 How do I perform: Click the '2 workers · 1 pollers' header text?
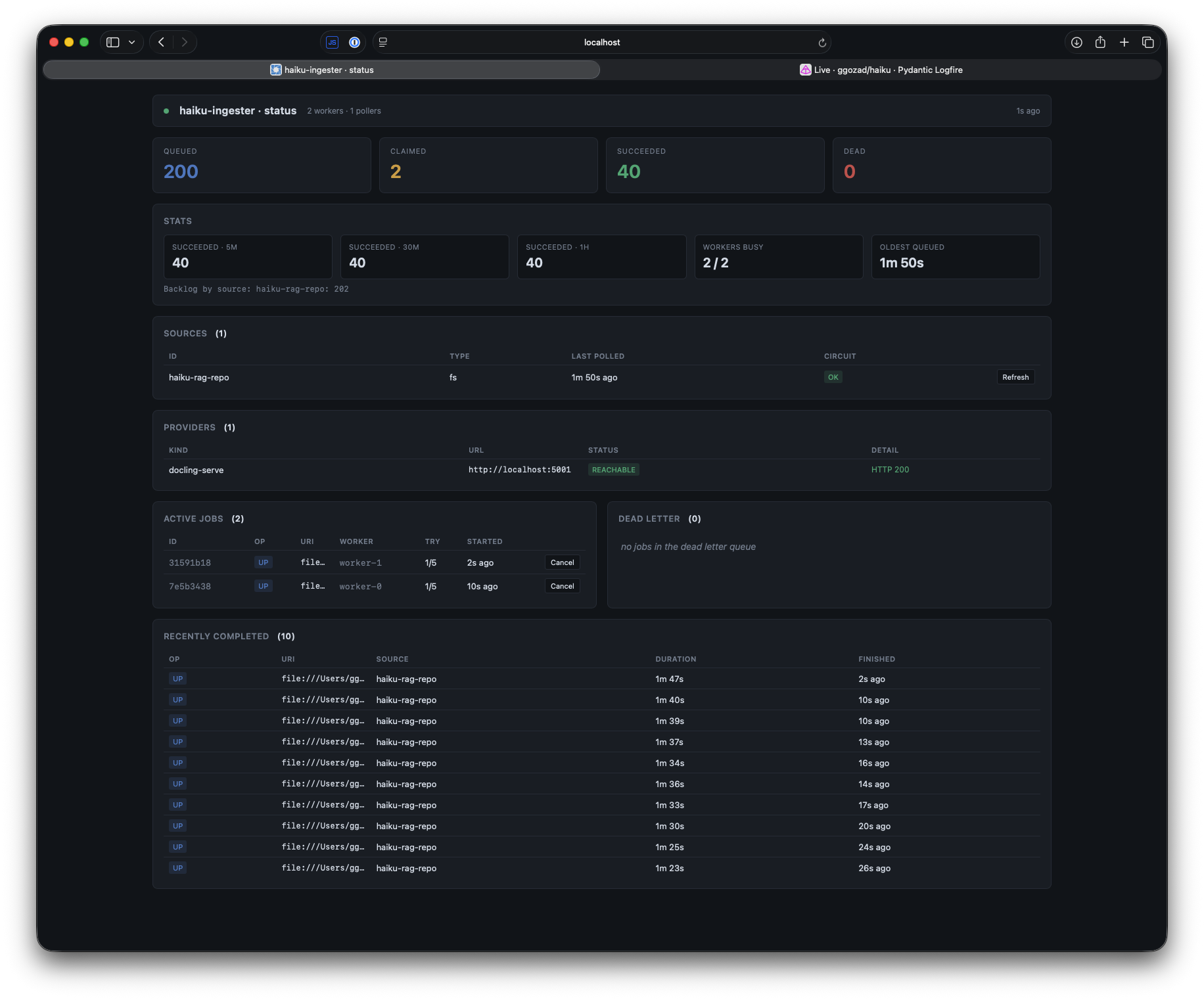[344, 111]
